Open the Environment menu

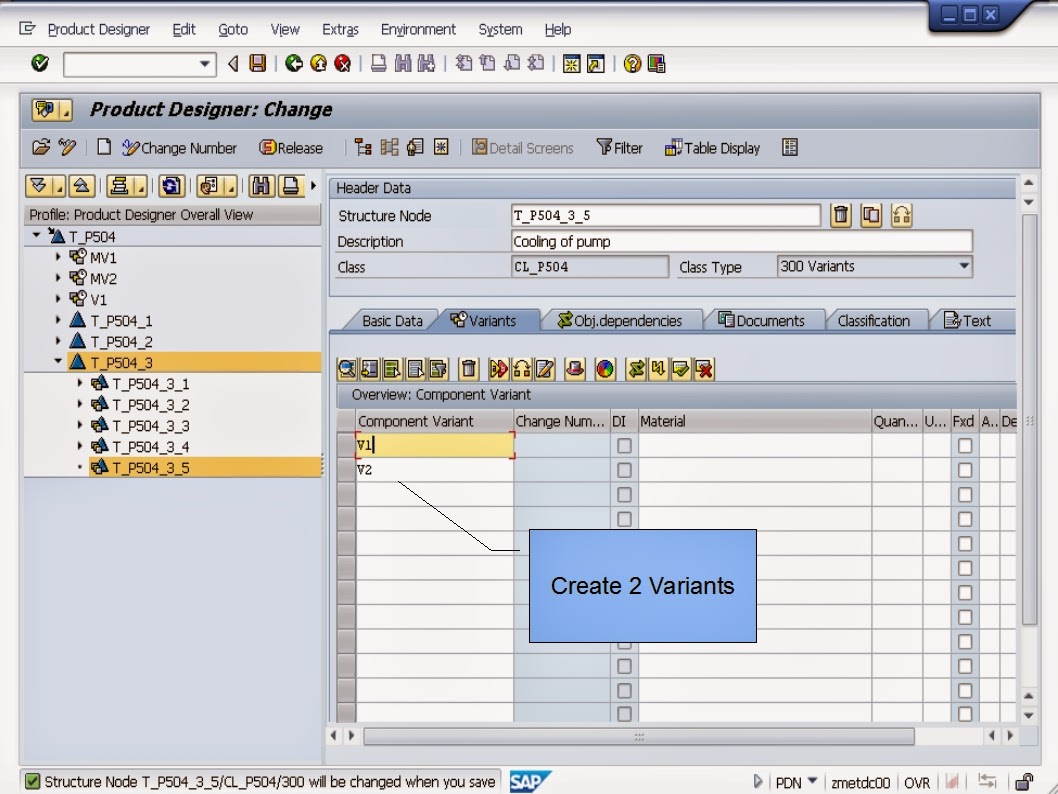[x=418, y=29]
